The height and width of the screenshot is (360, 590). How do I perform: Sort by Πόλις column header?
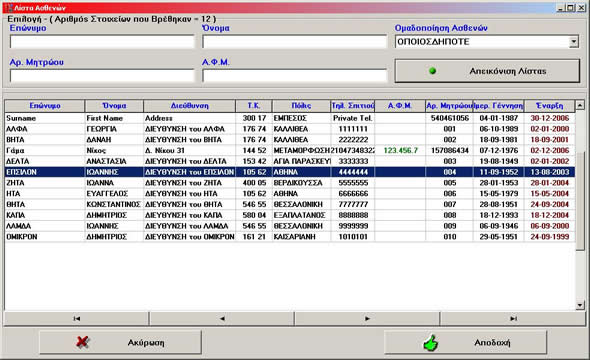coord(301,106)
